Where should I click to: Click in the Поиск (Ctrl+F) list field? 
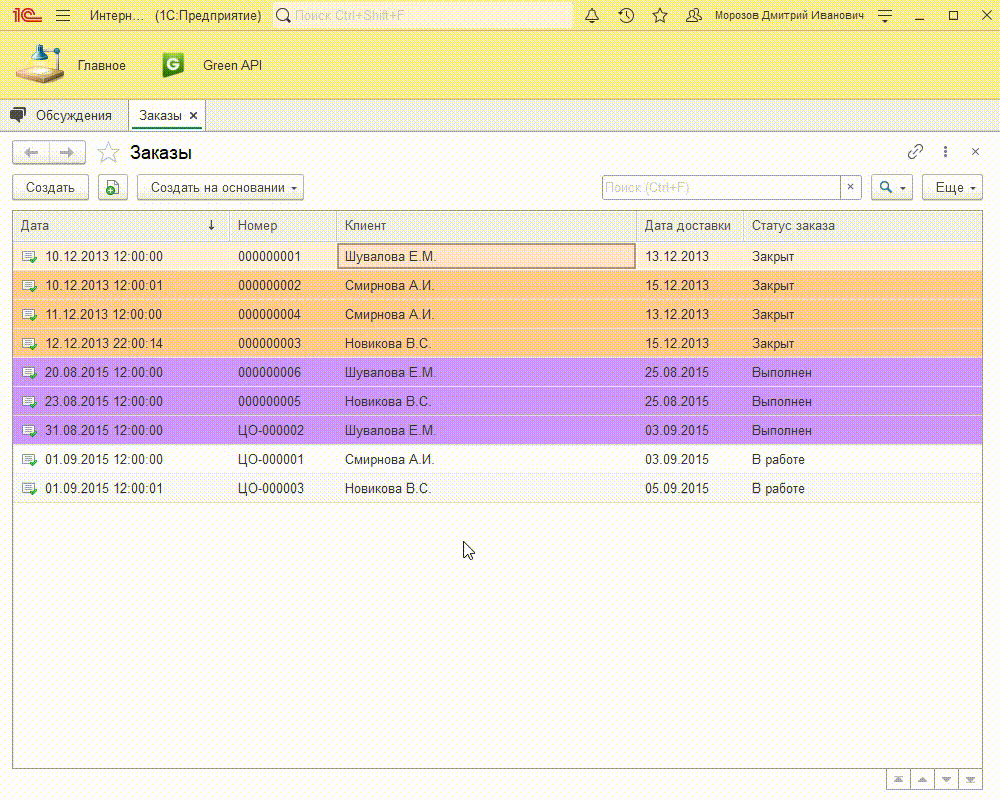pos(720,187)
